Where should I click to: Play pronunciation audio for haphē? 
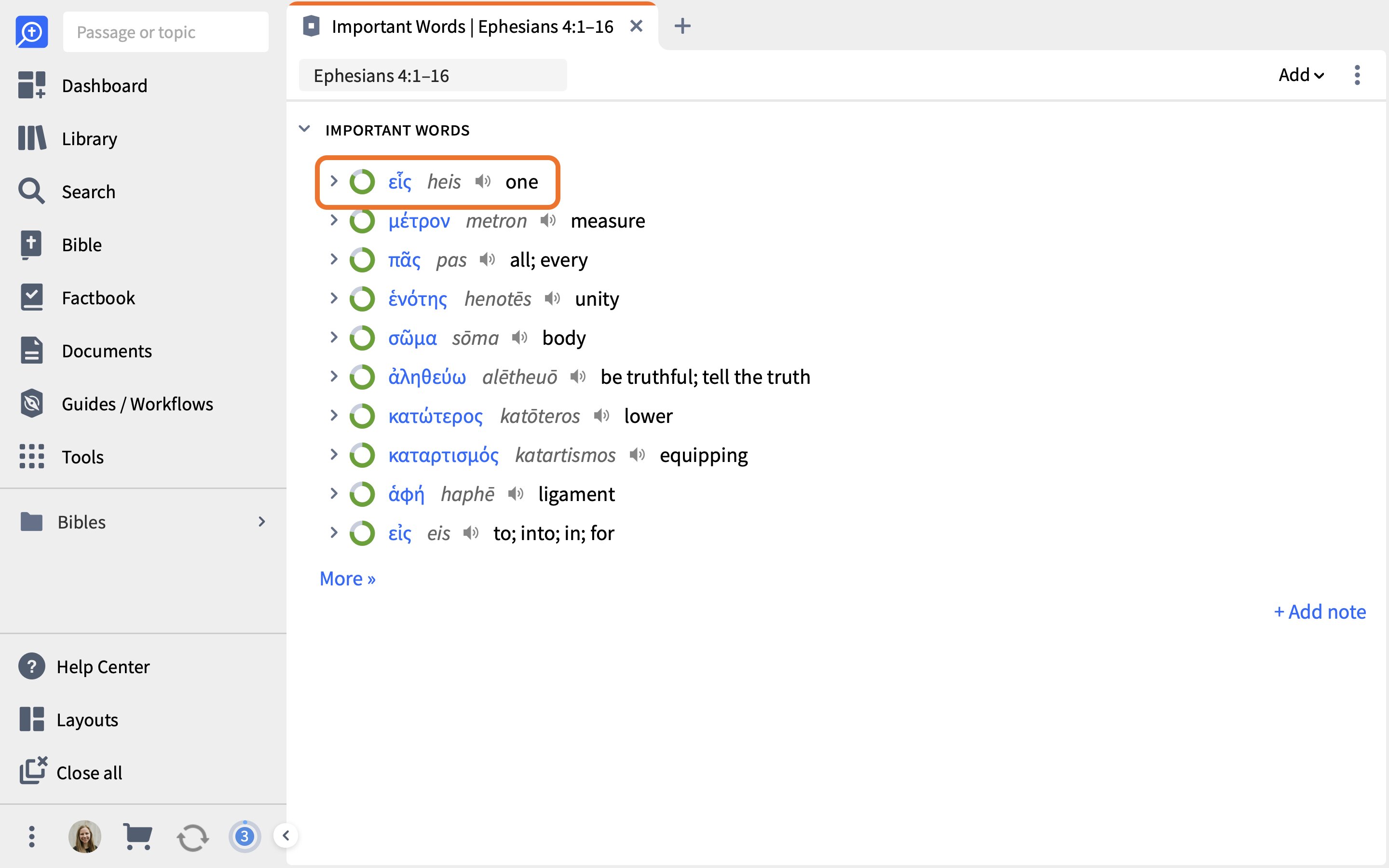tap(516, 494)
